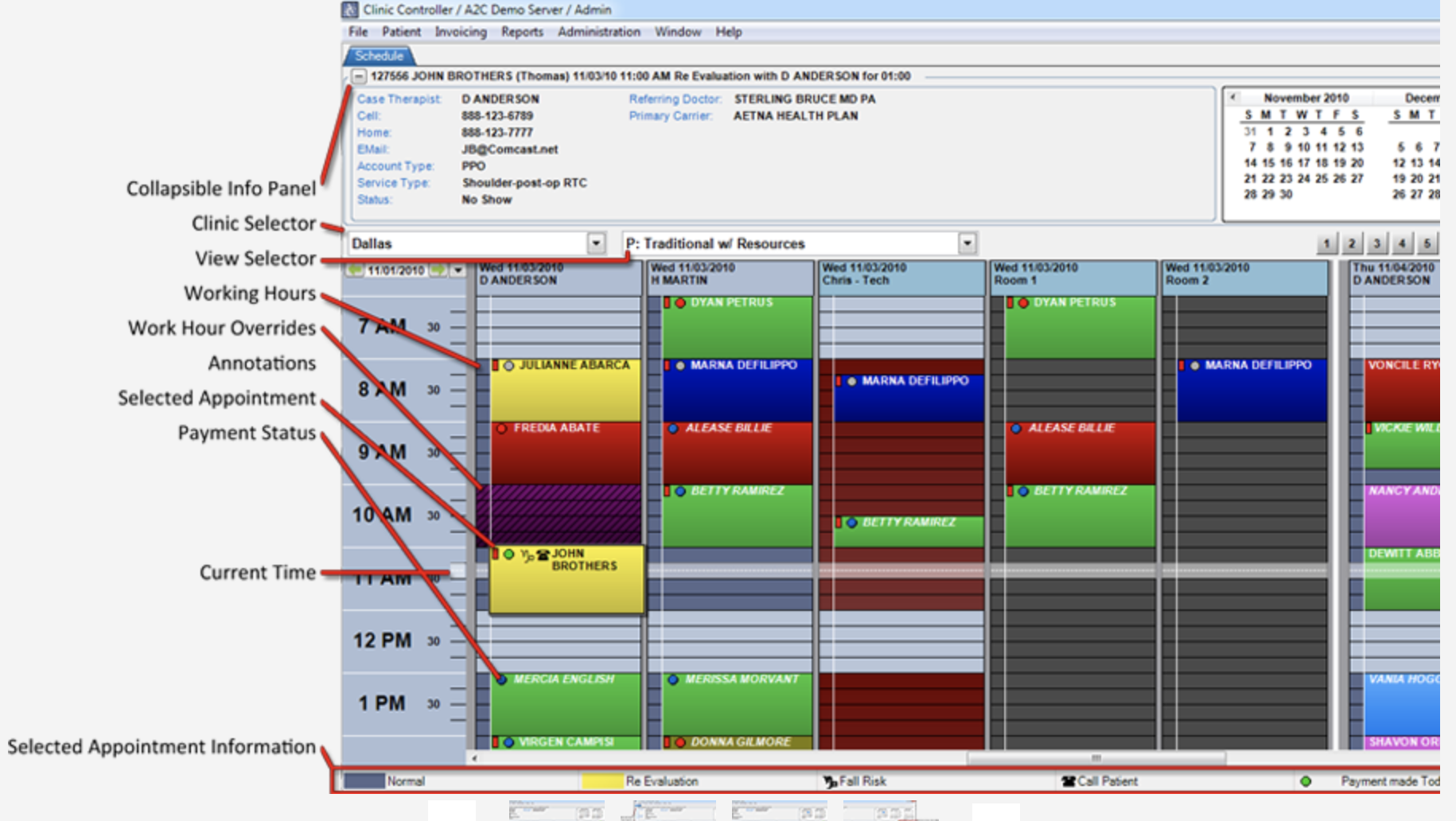
Task: Click the green payment dot on MERCIA ENGLISH appointment
Action: 502,680
